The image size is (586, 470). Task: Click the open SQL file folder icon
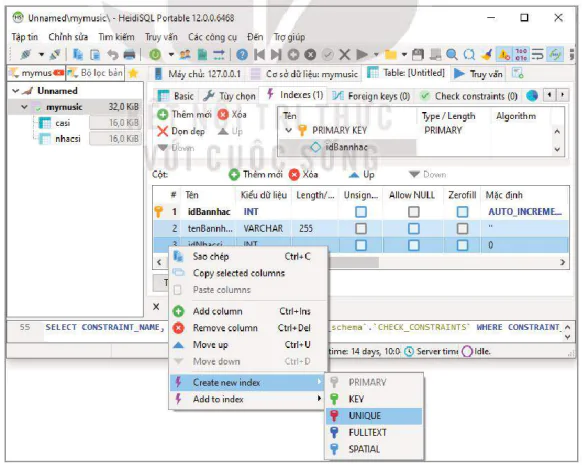coord(391,55)
